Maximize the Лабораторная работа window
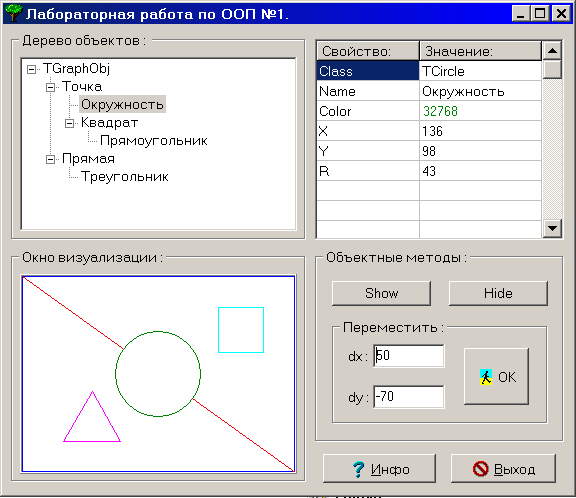Viewport: 576px width, 498px height. click(540, 14)
